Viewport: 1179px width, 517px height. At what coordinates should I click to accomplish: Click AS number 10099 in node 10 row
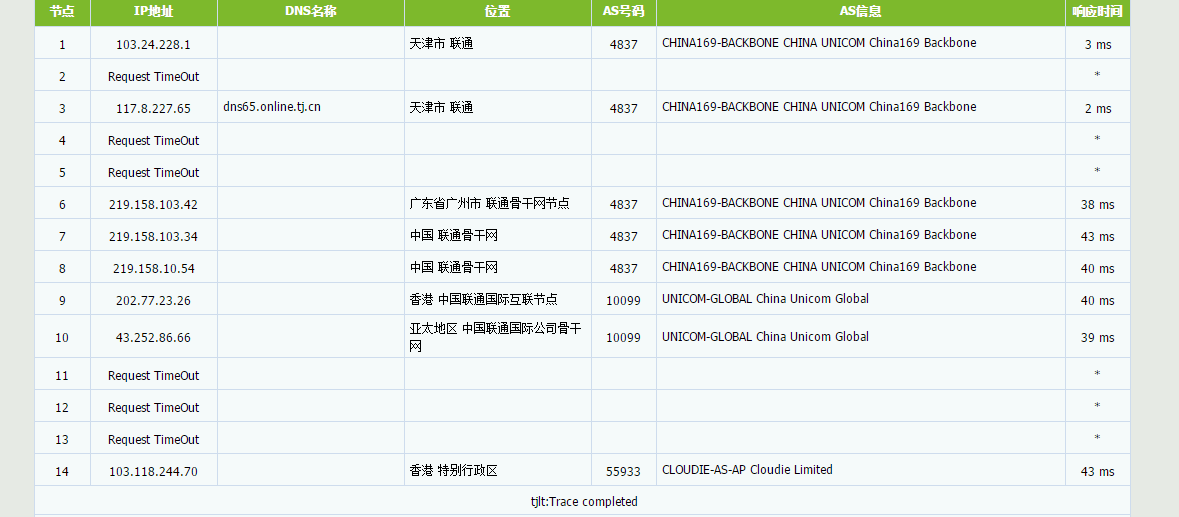click(623, 337)
